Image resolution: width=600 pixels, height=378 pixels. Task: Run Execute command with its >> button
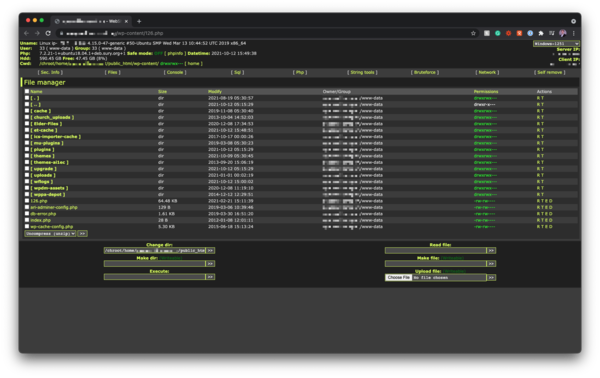coord(210,277)
